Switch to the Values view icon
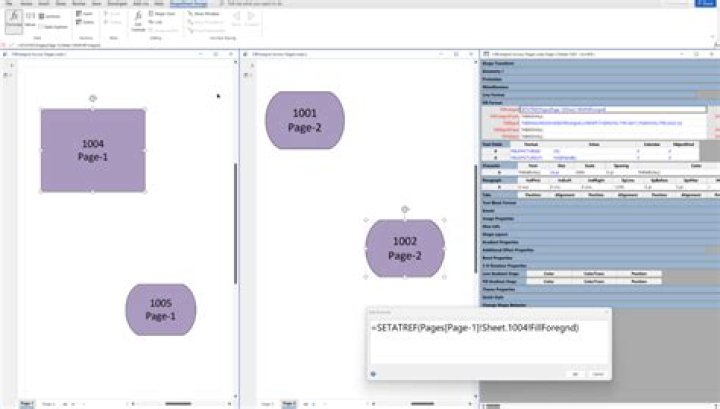The height and width of the screenshot is (409, 720). [x=32, y=19]
